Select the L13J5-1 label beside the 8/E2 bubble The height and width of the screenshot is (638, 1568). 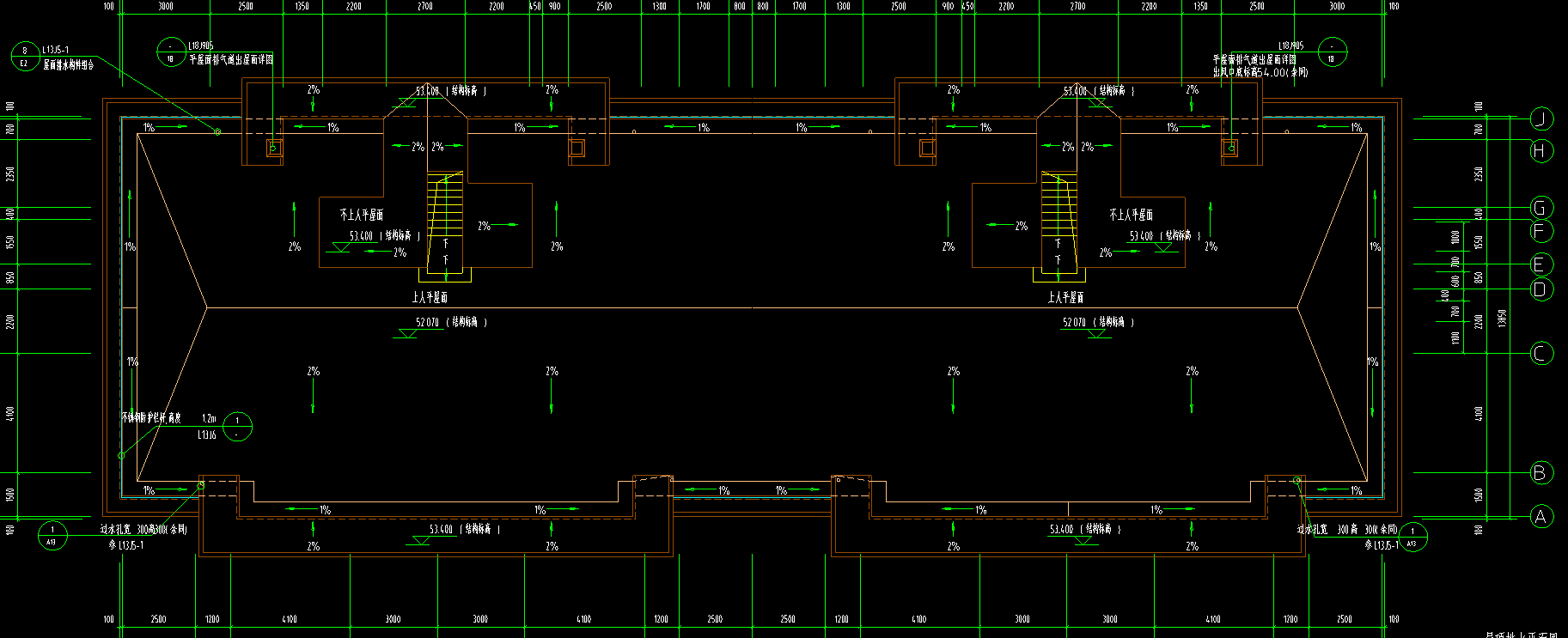tap(55, 50)
